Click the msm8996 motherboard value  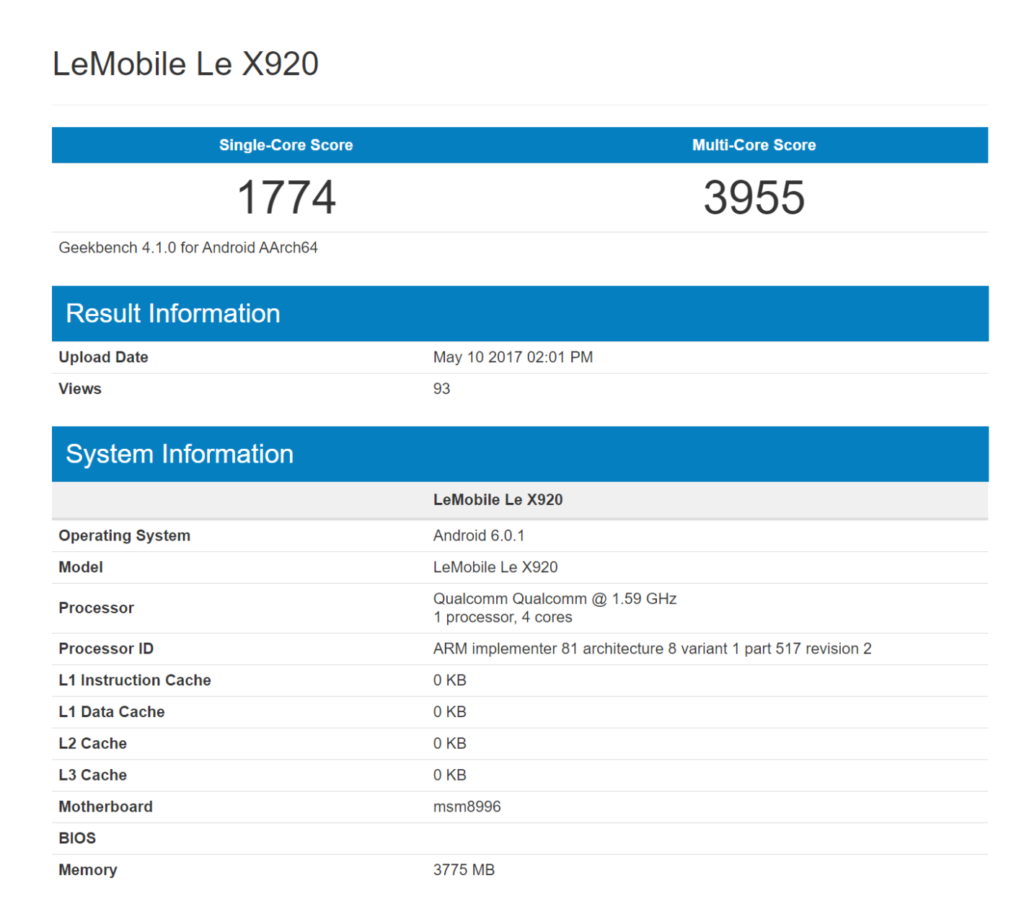tap(467, 806)
